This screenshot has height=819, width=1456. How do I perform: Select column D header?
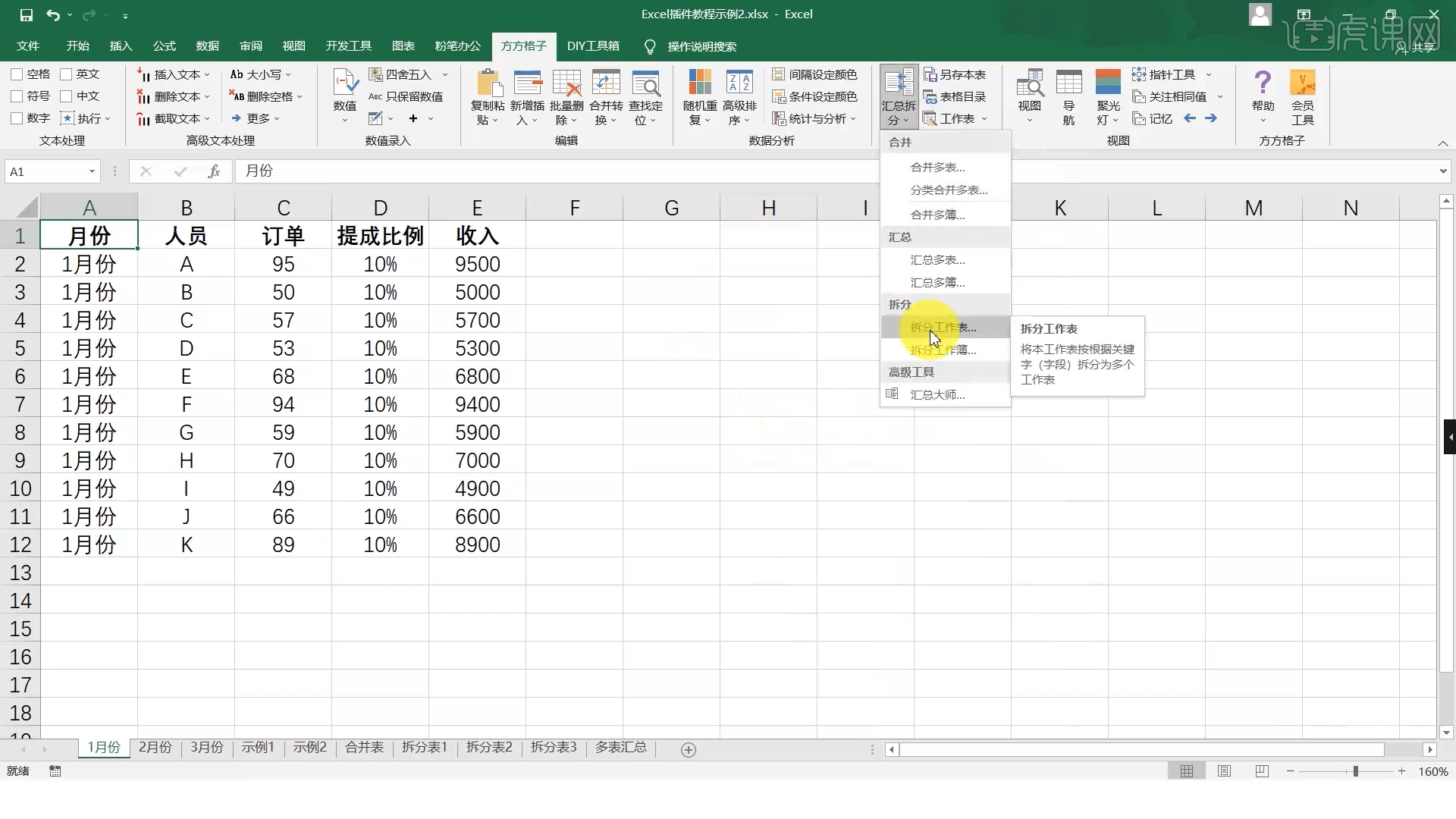point(380,208)
